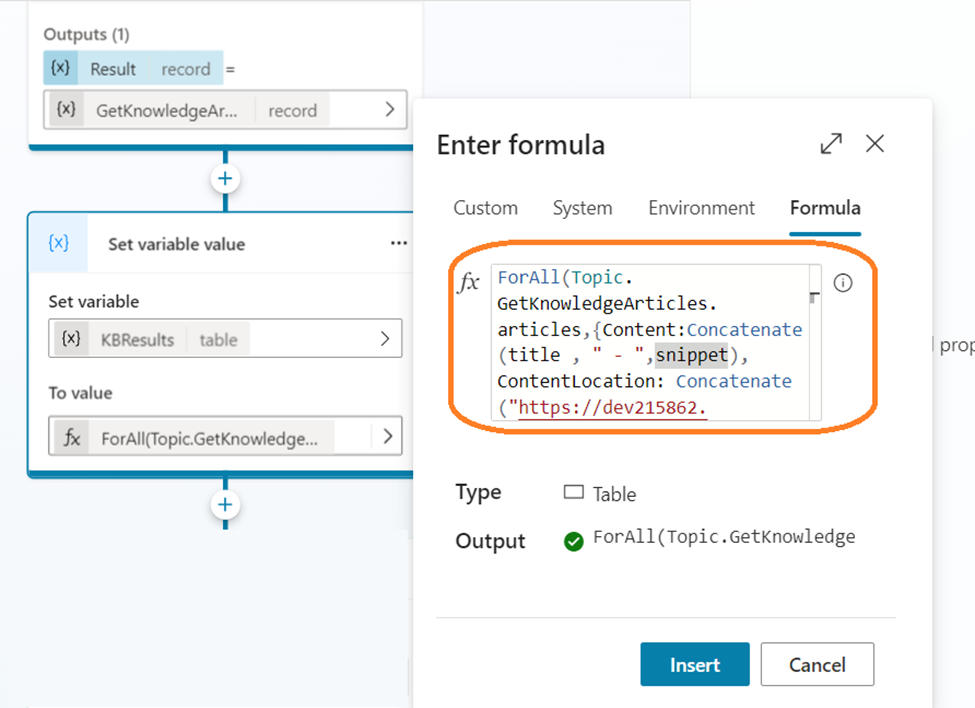Select the Formula tab

pyautogui.click(x=825, y=208)
